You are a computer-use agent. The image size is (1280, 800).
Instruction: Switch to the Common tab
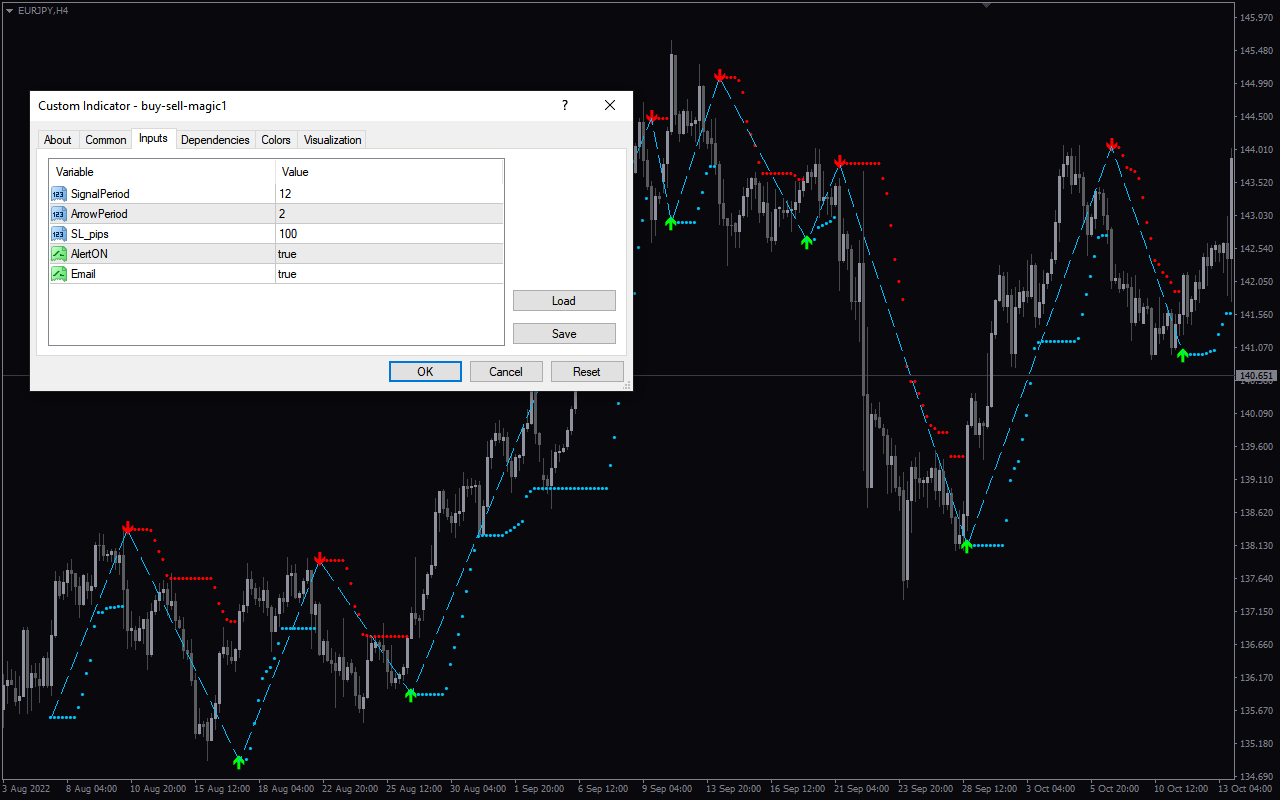pyautogui.click(x=105, y=140)
